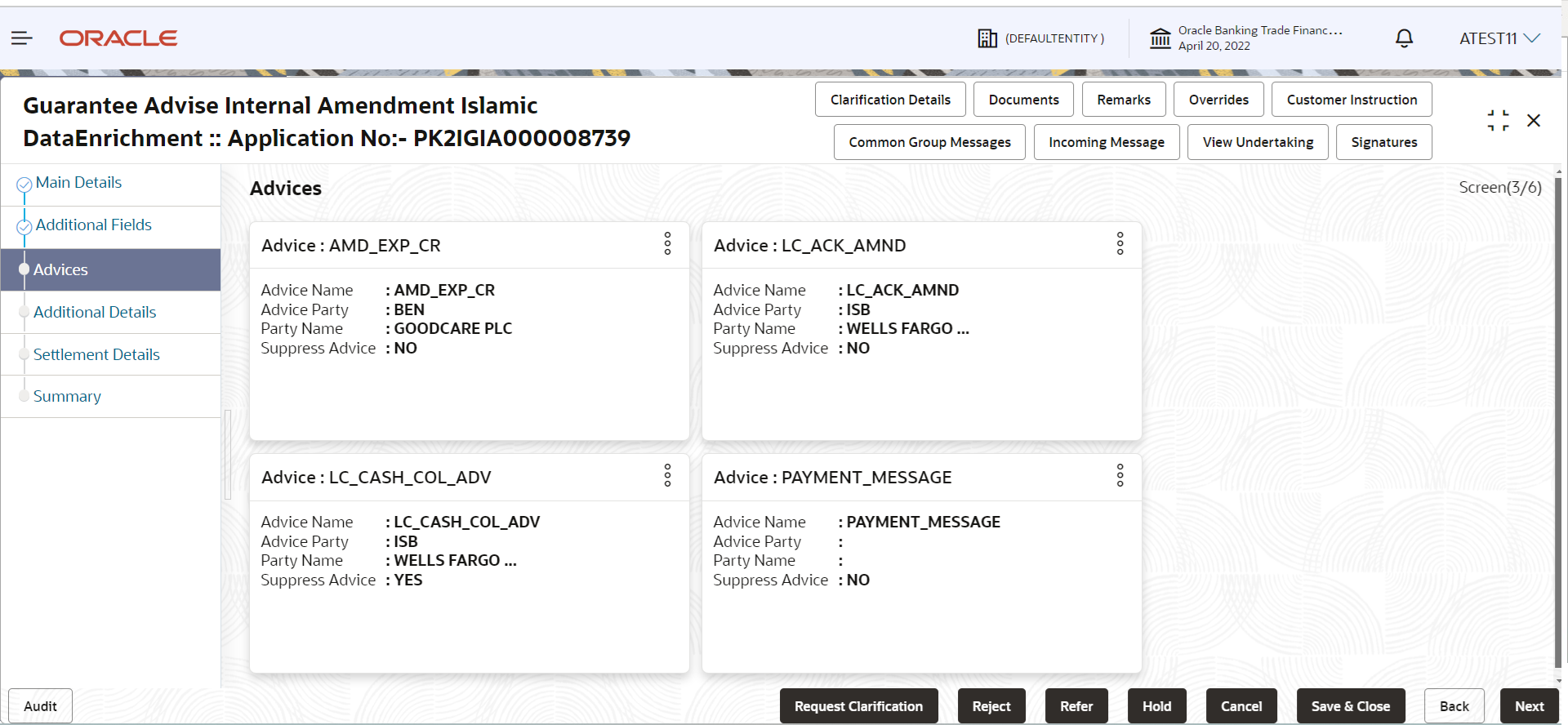Click the BEN advice party value
Image resolution: width=1568 pixels, height=725 pixels.
coord(409,309)
